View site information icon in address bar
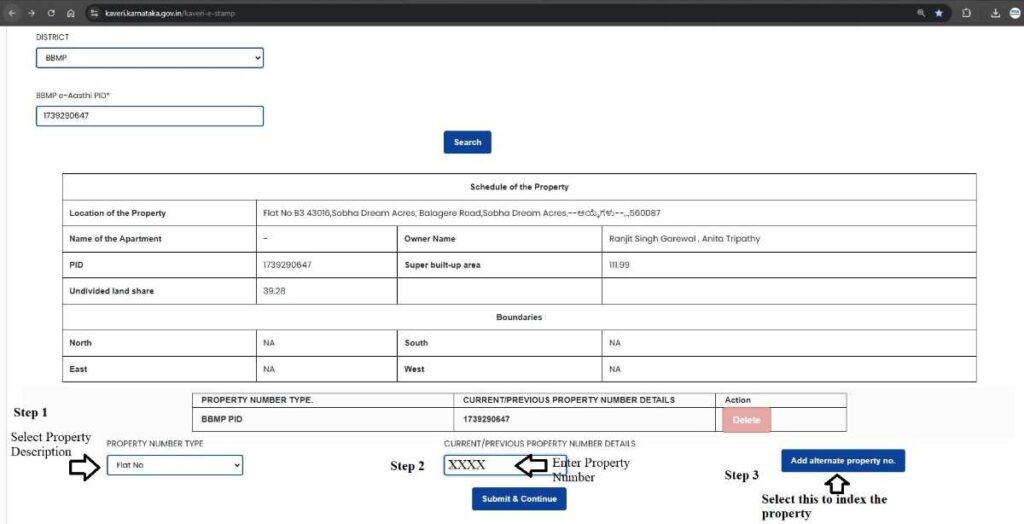This screenshot has height=524, width=1024. click(93, 13)
